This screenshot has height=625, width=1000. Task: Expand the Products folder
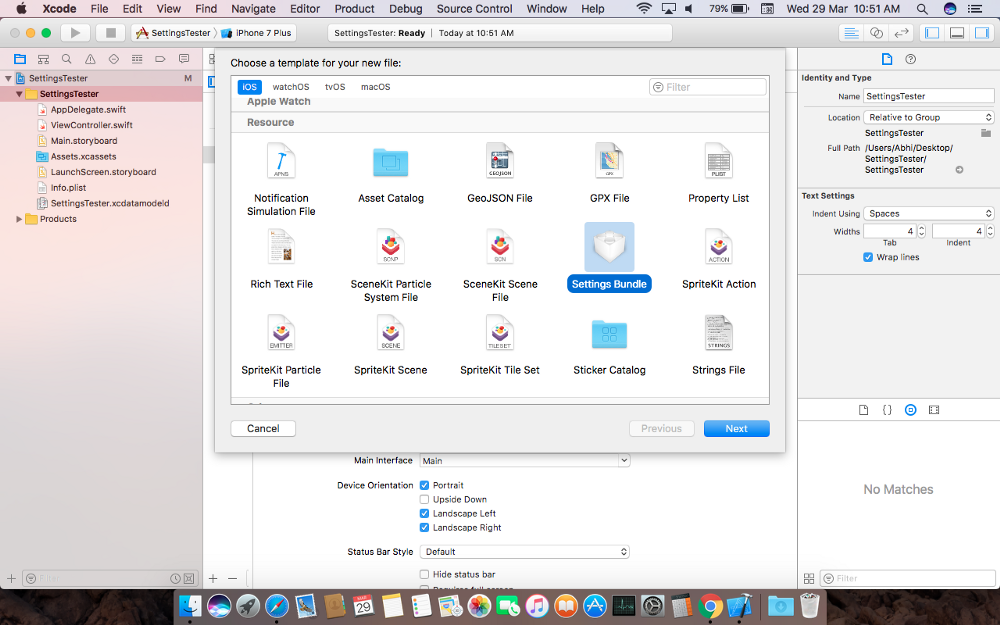(19, 219)
